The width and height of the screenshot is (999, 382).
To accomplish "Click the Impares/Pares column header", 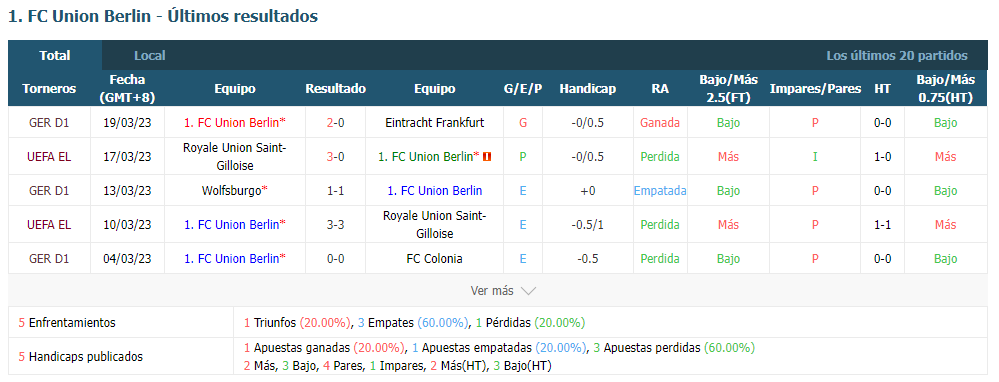I will [x=815, y=88].
